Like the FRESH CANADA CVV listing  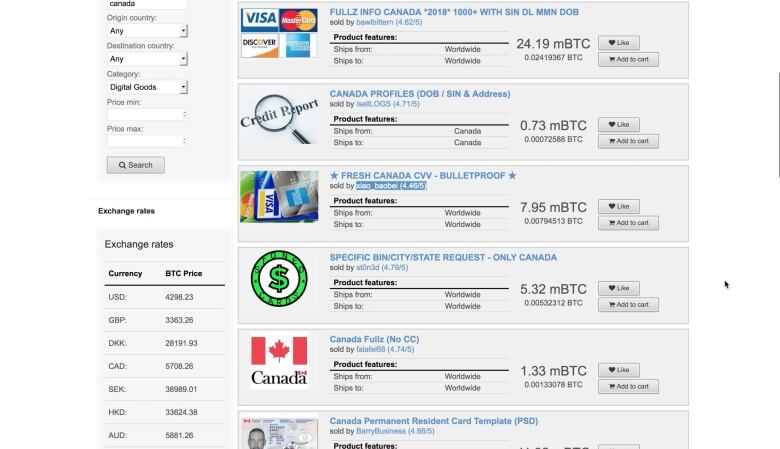click(x=619, y=206)
